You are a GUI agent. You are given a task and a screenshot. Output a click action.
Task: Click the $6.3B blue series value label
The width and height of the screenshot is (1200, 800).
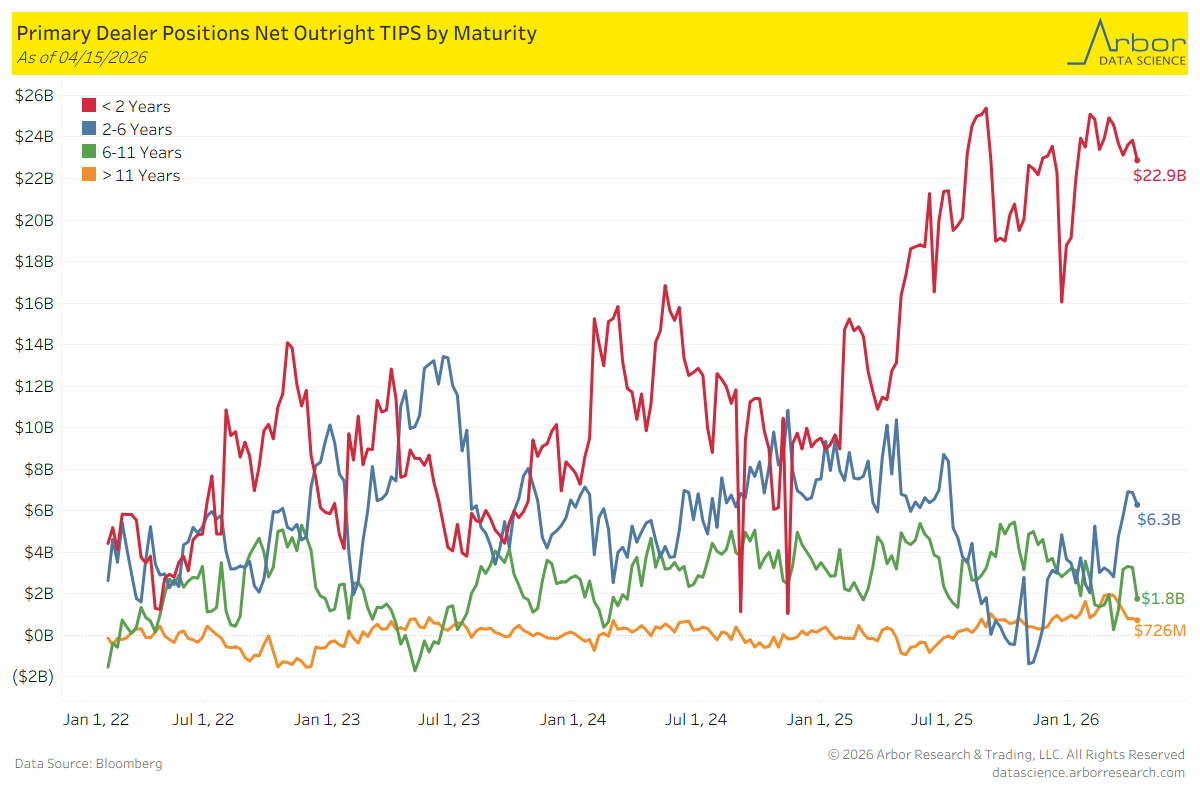(1160, 519)
